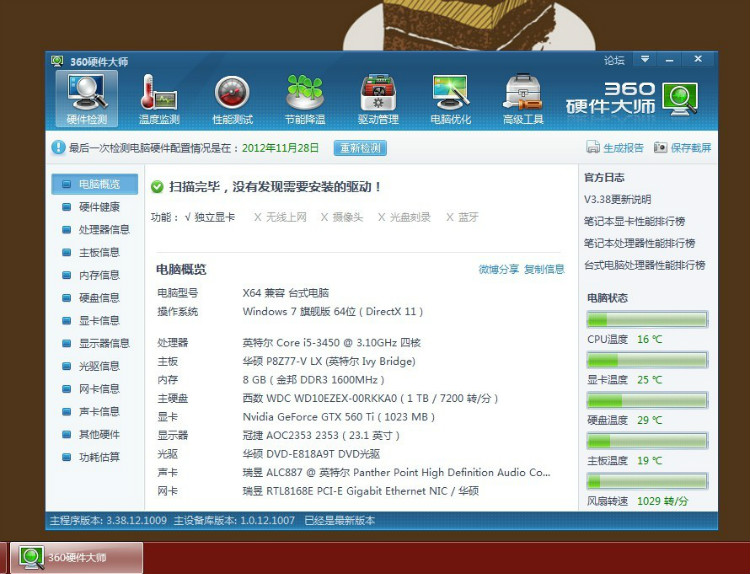Open 性能测试 performance test

tap(232, 99)
